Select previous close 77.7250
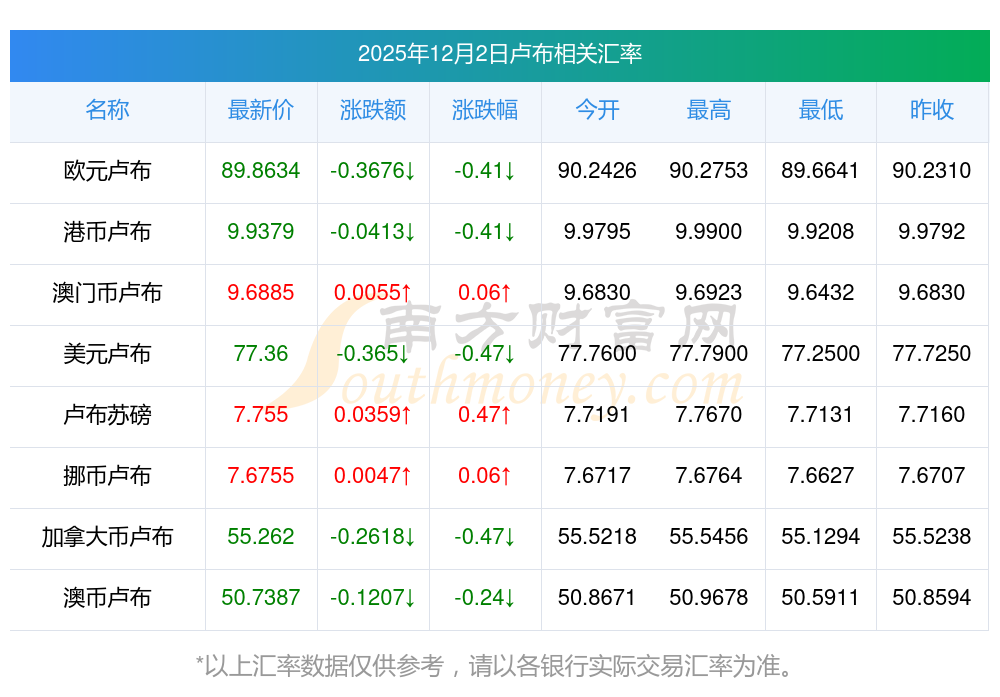This screenshot has width=1000, height=697. point(932,353)
